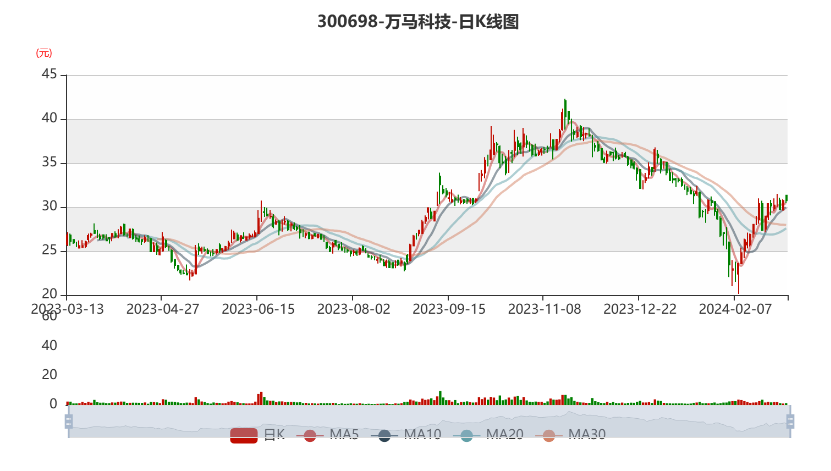Toggle the MA5 line legend
The width and height of the screenshot is (831, 471).
click(328, 435)
